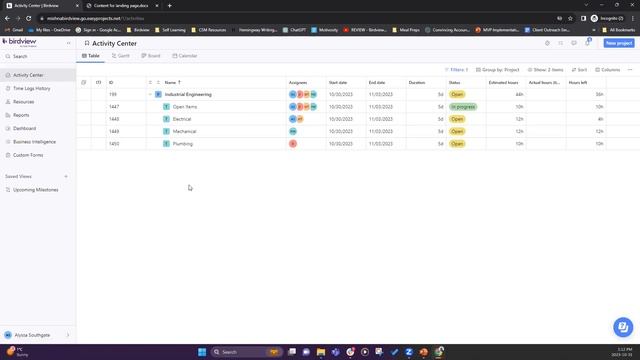The width and height of the screenshot is (640, 360).
Task: Click the New project button
Action: coord(619,43)
